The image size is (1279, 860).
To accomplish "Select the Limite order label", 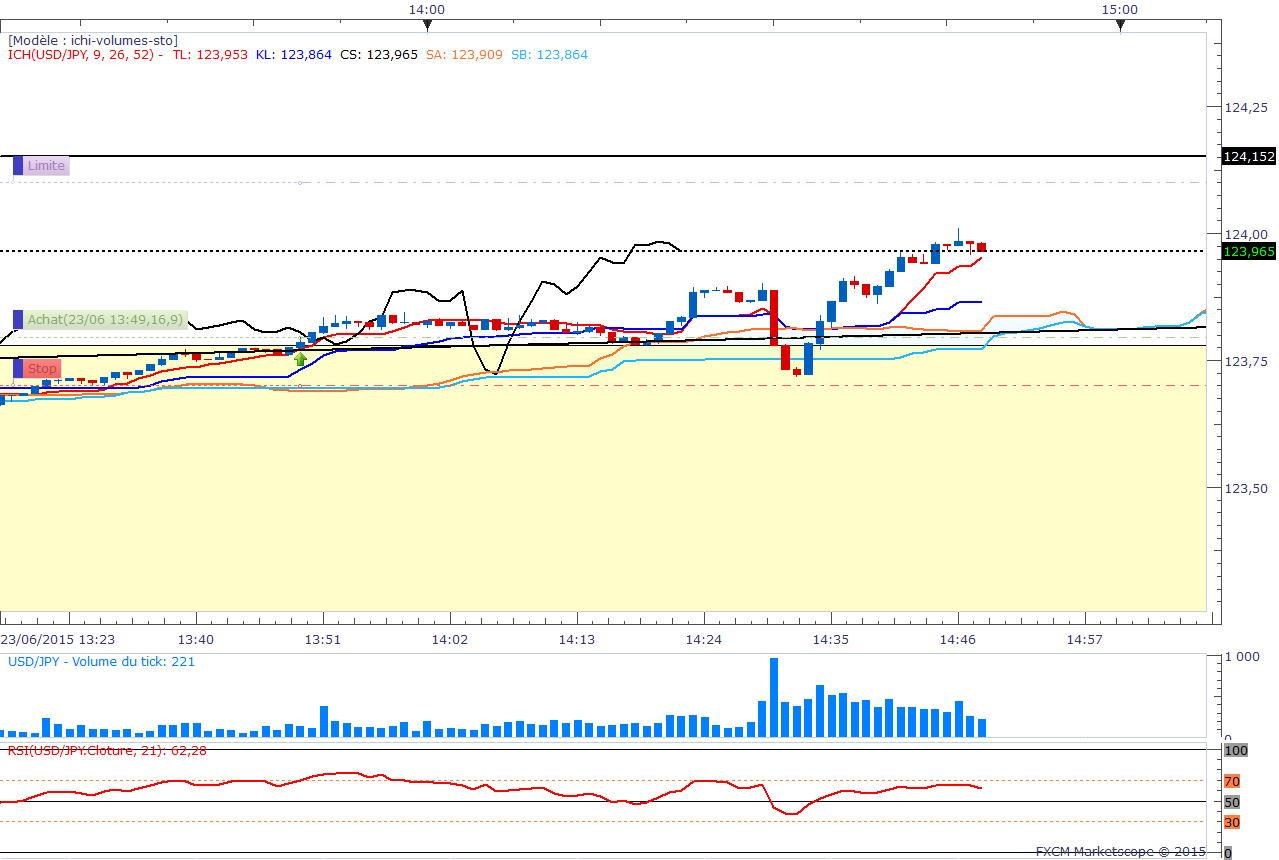I will (46, 166).
